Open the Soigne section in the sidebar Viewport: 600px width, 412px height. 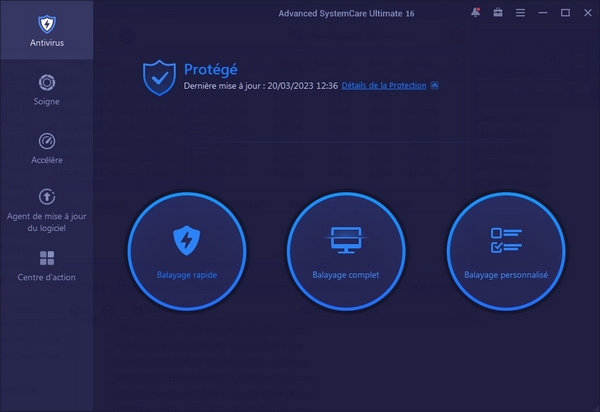click(x=46, y=90)
